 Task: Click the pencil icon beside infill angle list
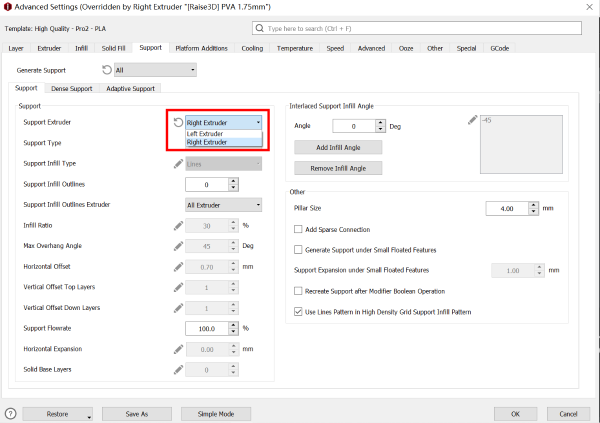(472, 122)
